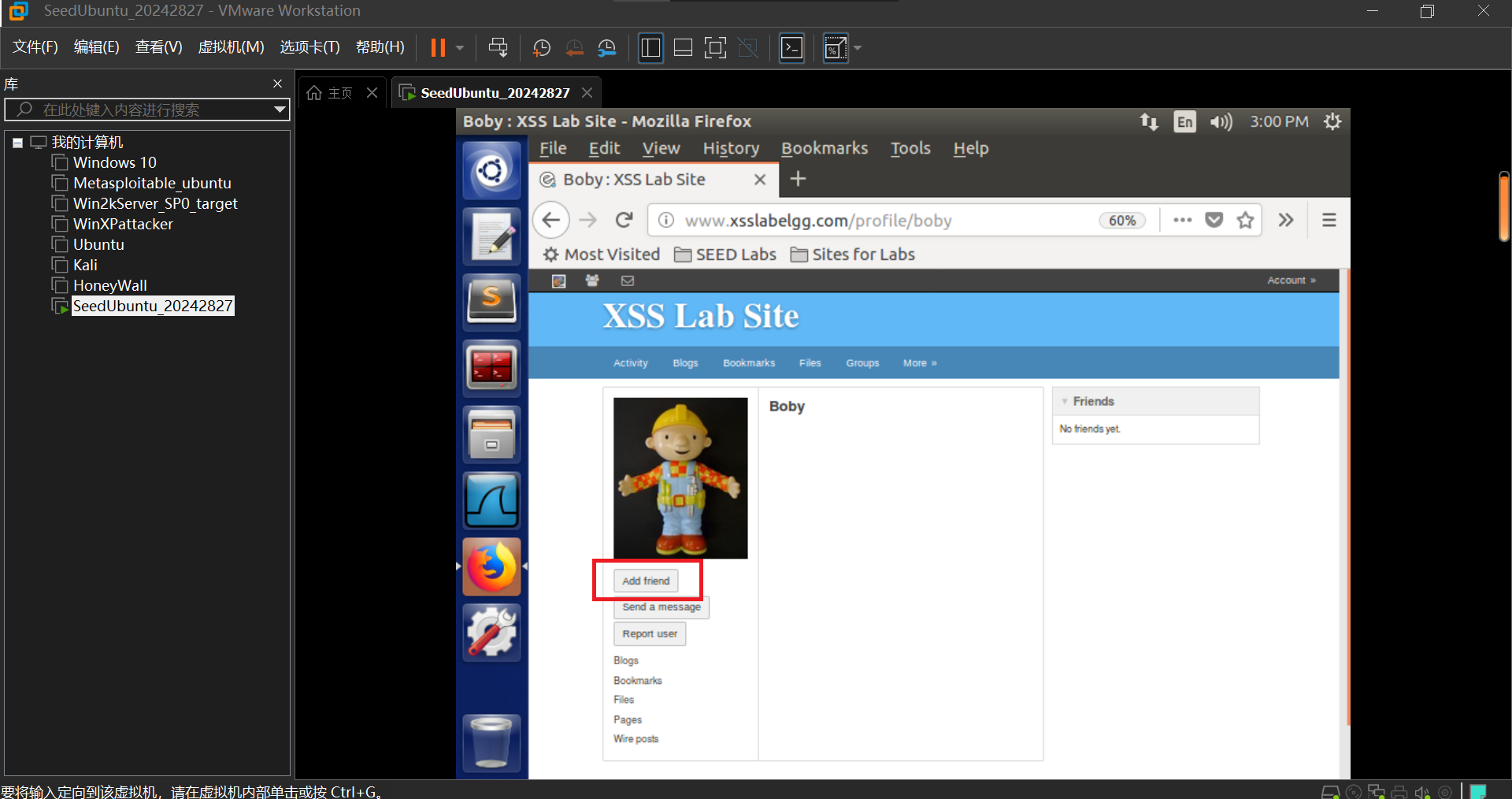
Task: Expand the Account dropdown on Elgg
Action: (x=1291, y=281)
